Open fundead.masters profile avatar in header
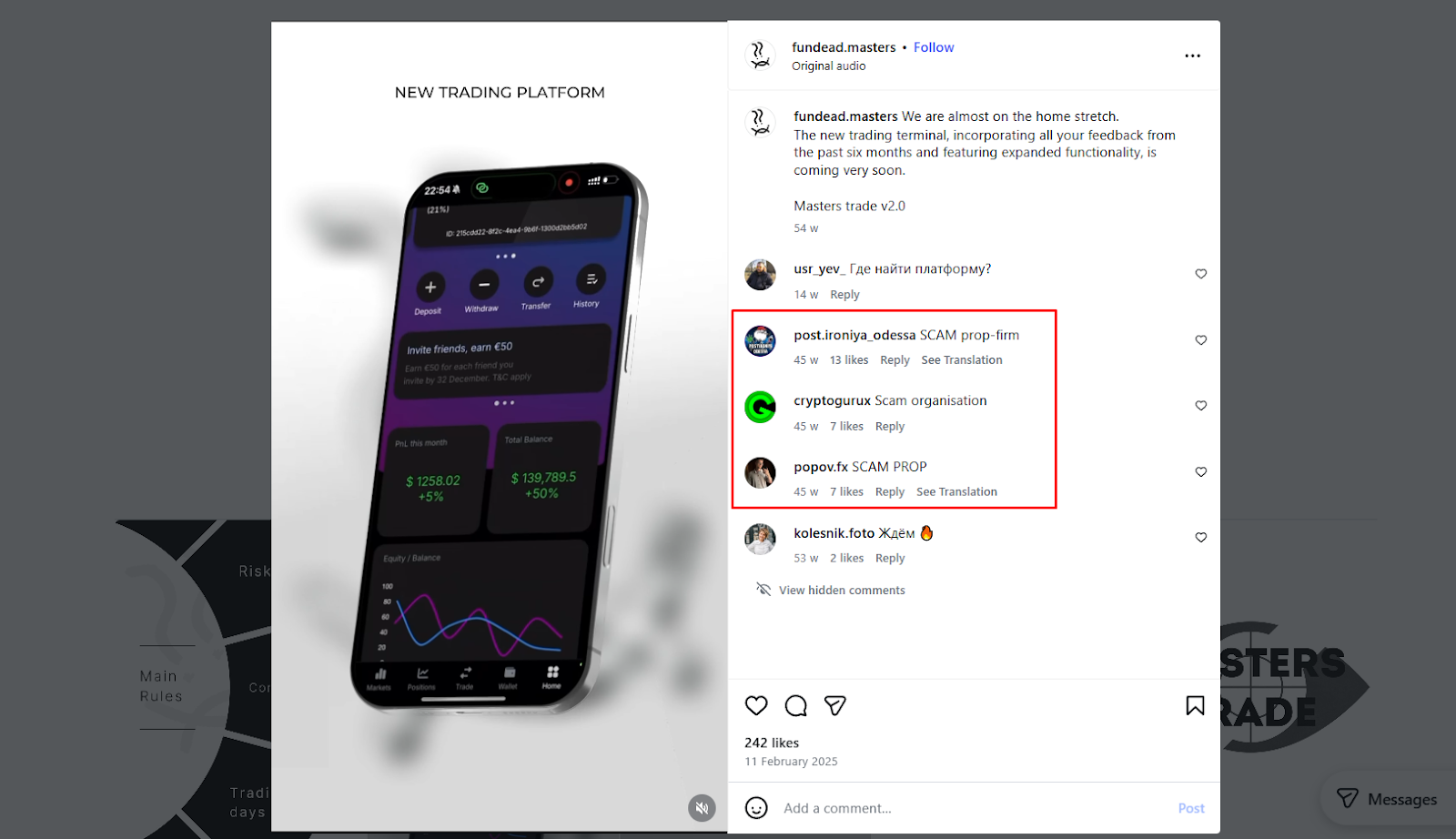This screenshot has height=839, width=1456. click(760, 56)
